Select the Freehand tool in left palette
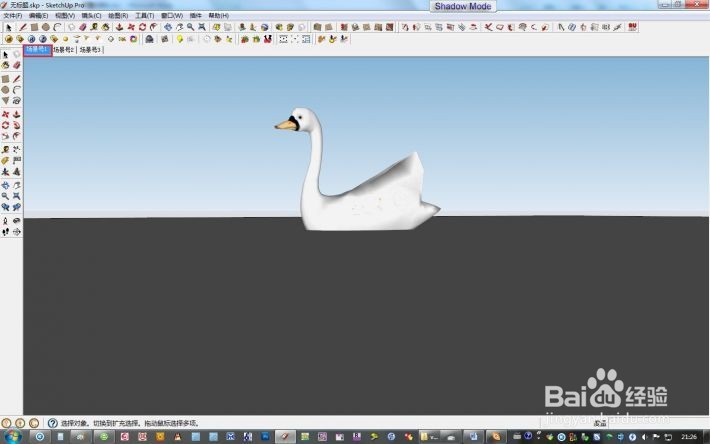The height and width of the screenshot is (444, 710). pos(17,100)
